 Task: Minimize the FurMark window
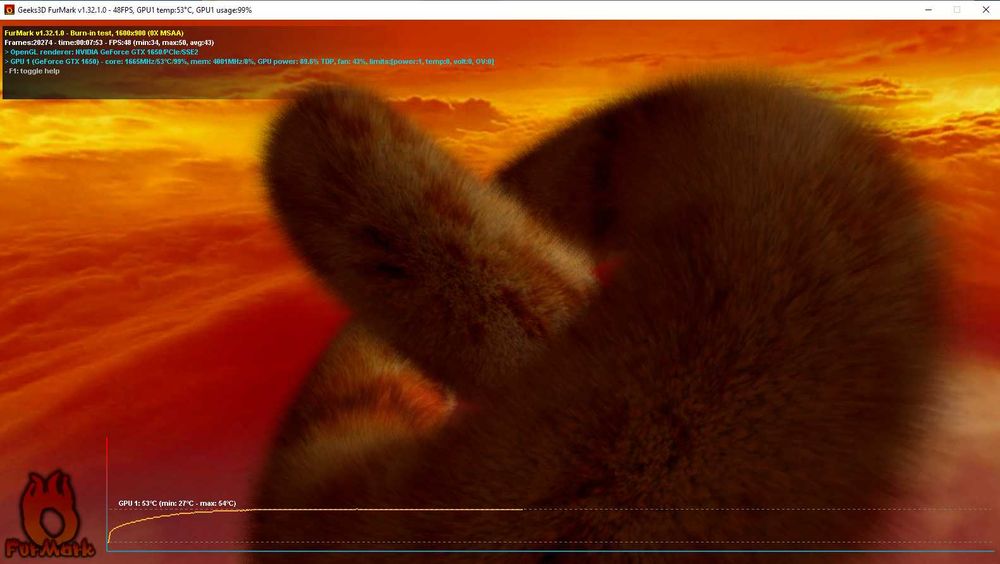point(929,10)
